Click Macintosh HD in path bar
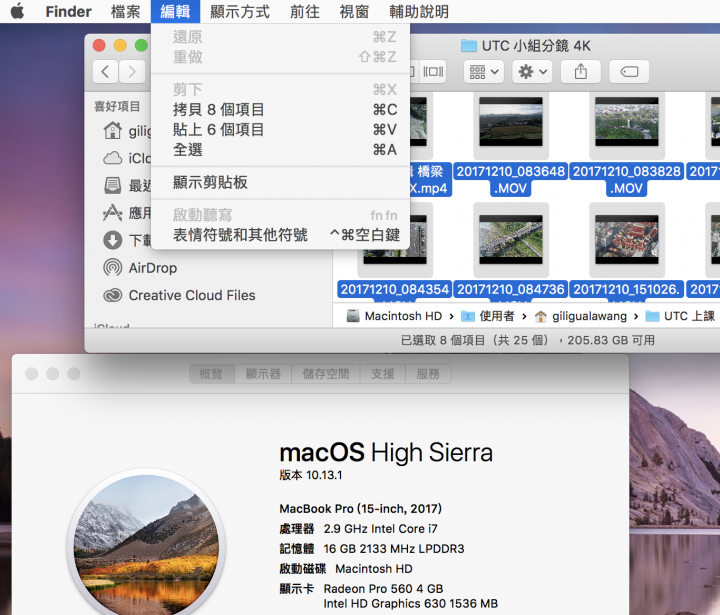The height and width of the screenshot is (615, 720). tap(394, 316)
